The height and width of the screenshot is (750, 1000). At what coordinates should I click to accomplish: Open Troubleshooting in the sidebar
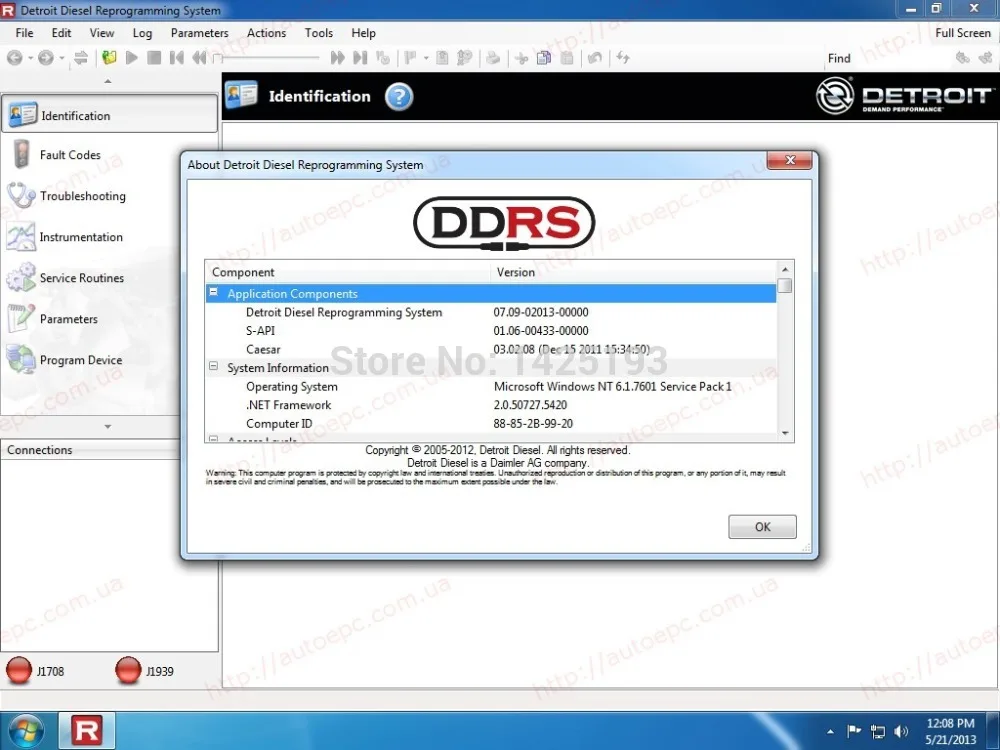pyautogui.click(x=82, y=196)
